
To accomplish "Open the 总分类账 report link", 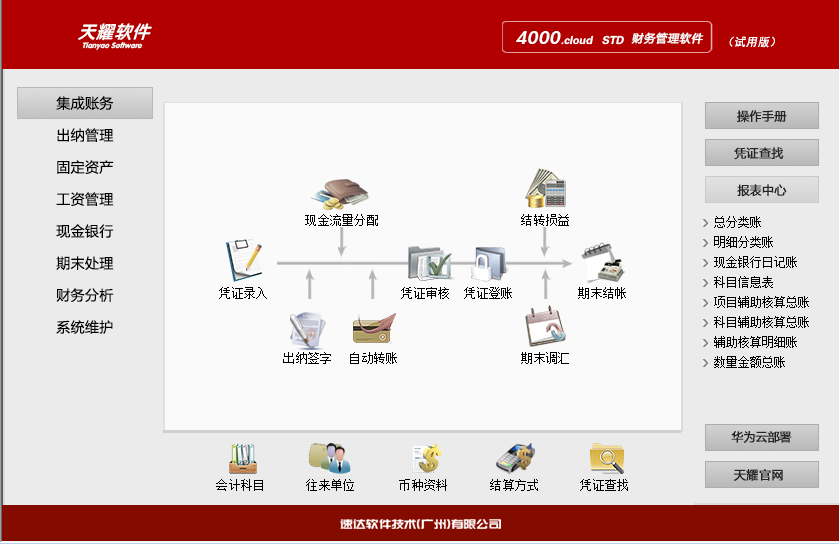I will coord(737,222).
